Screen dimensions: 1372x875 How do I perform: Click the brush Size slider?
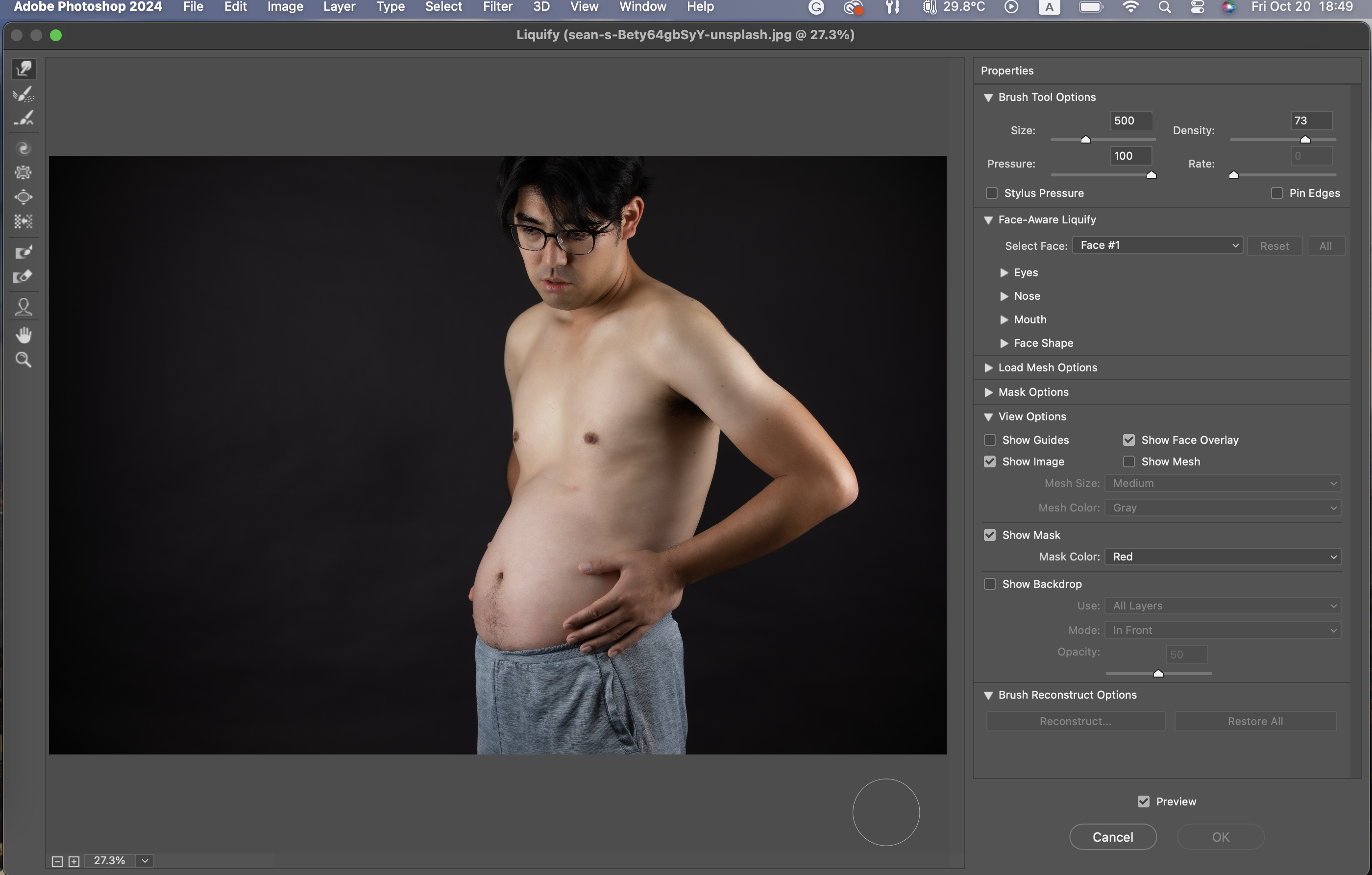pos(1086,140)
